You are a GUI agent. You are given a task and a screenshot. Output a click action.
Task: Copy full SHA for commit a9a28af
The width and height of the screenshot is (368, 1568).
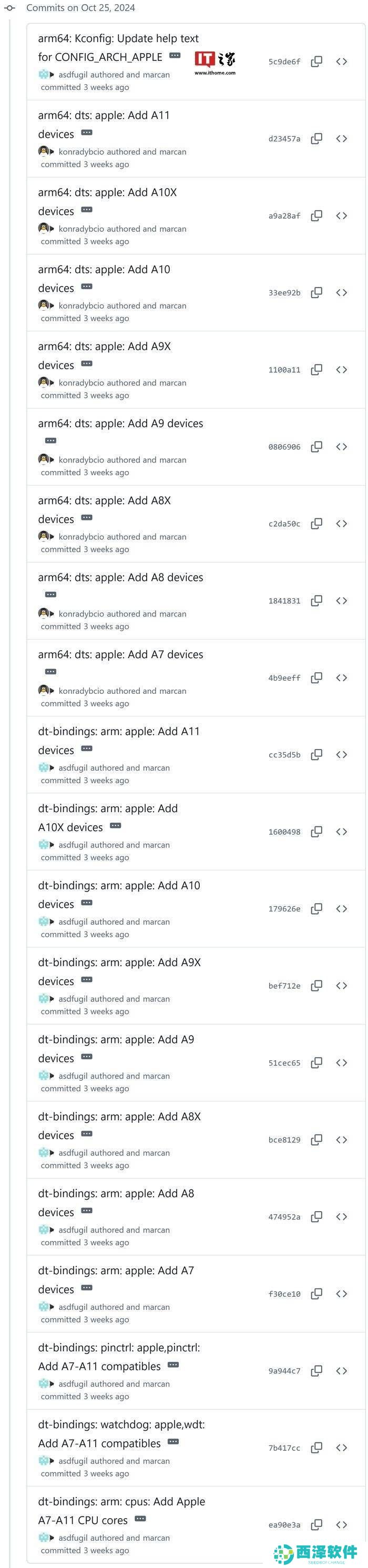point(316,216)
